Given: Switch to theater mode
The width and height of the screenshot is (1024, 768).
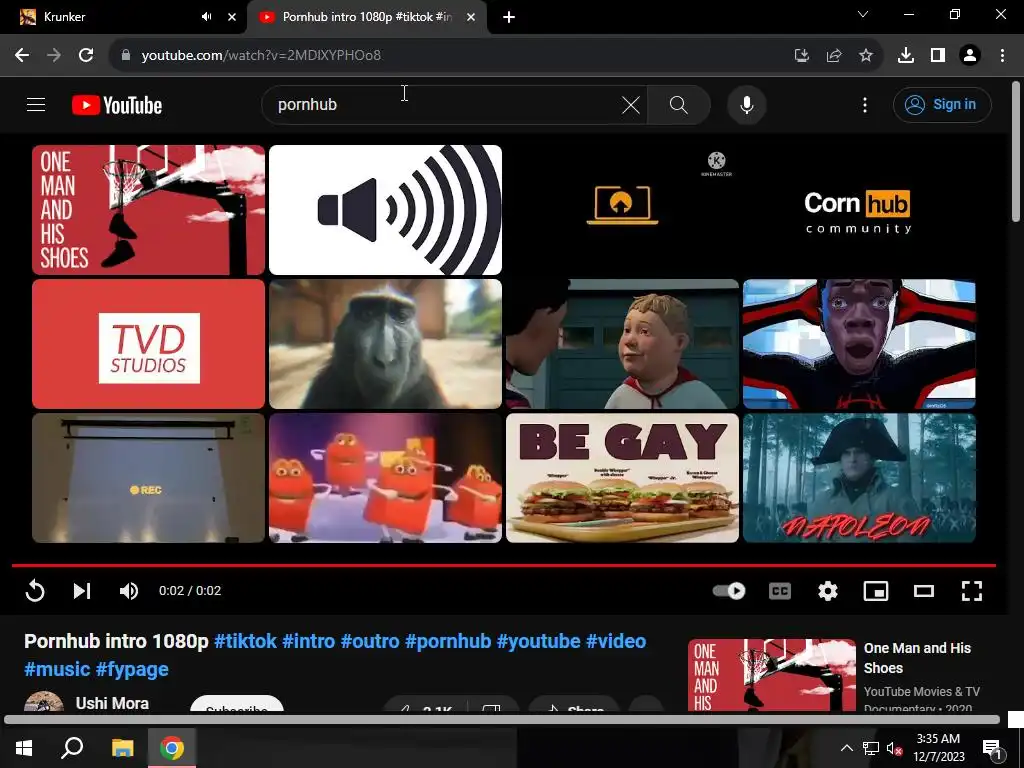Looking at the screenshot, I should (x=923, y=591).
